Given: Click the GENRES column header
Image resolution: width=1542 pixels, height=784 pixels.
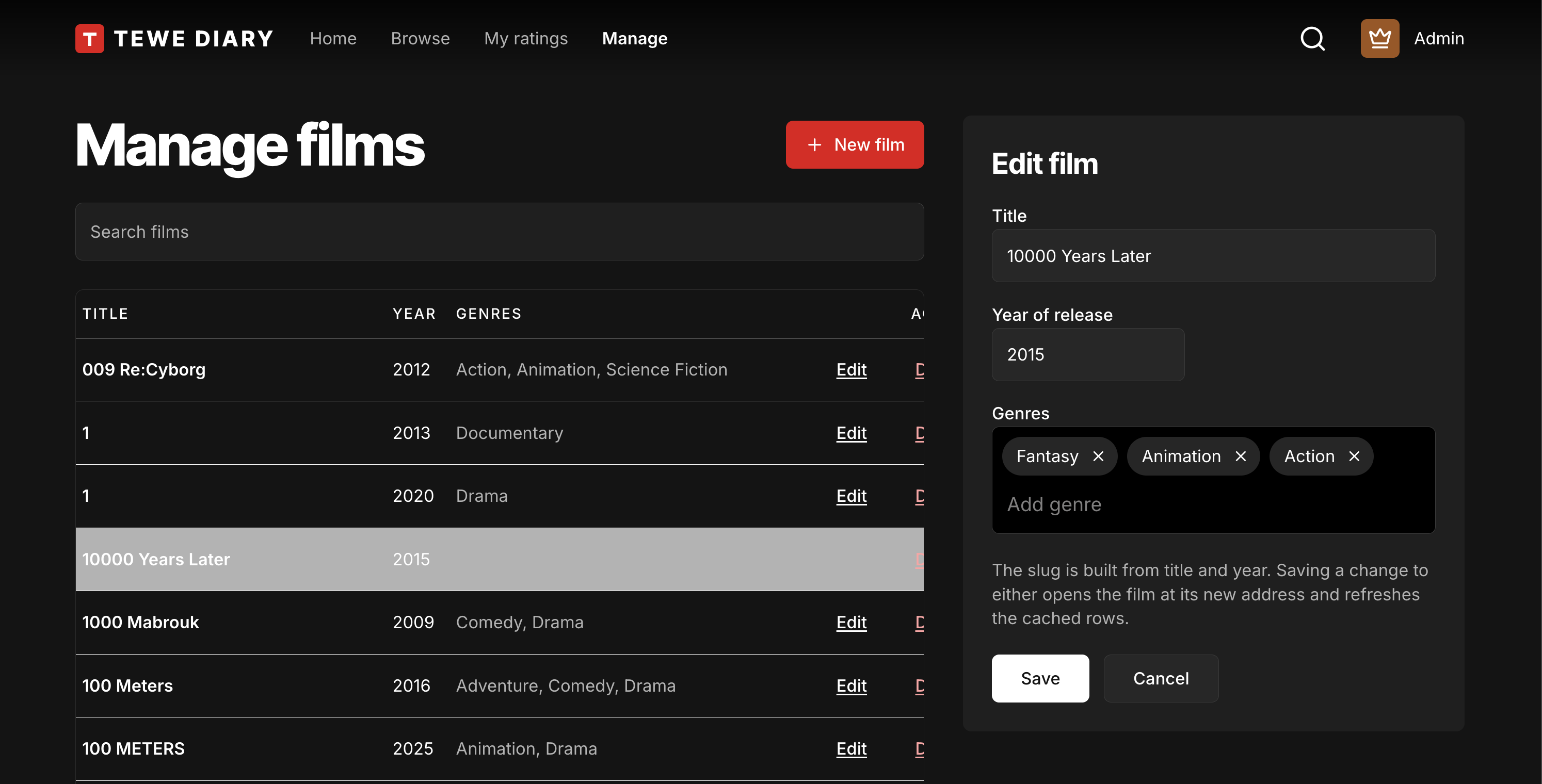Looking at the screenshot, I should pos(489,314).
